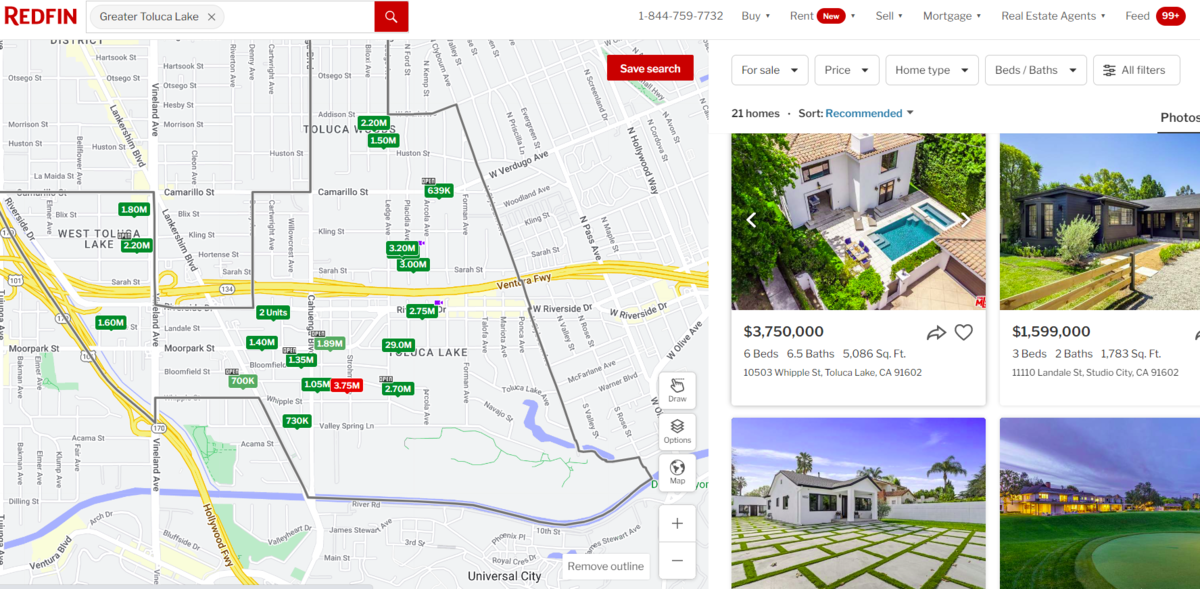Open the Price filter dropdown
The image size is (1200, 589).
(x=847, y=70)
